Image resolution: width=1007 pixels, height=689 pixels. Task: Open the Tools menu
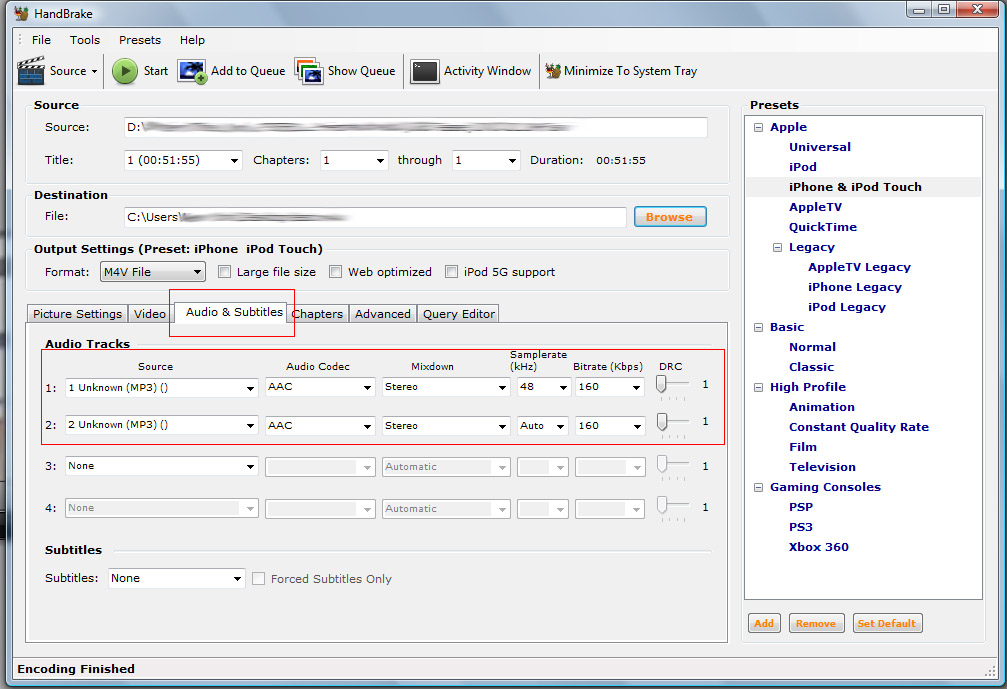coord(85,40)
